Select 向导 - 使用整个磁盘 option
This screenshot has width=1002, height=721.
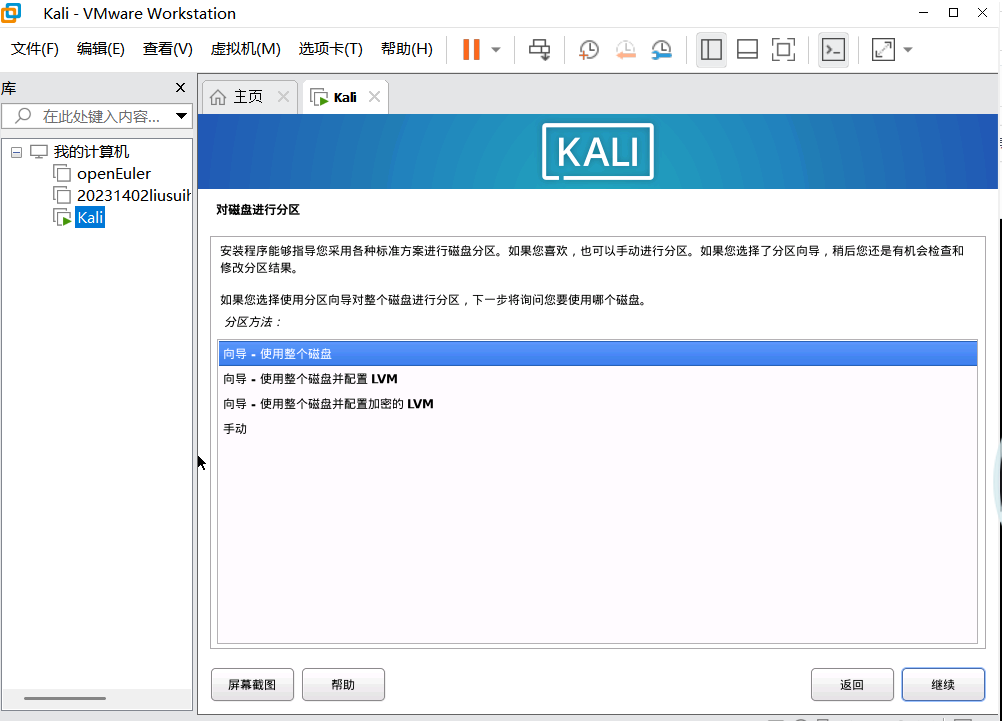click(597, 353)
